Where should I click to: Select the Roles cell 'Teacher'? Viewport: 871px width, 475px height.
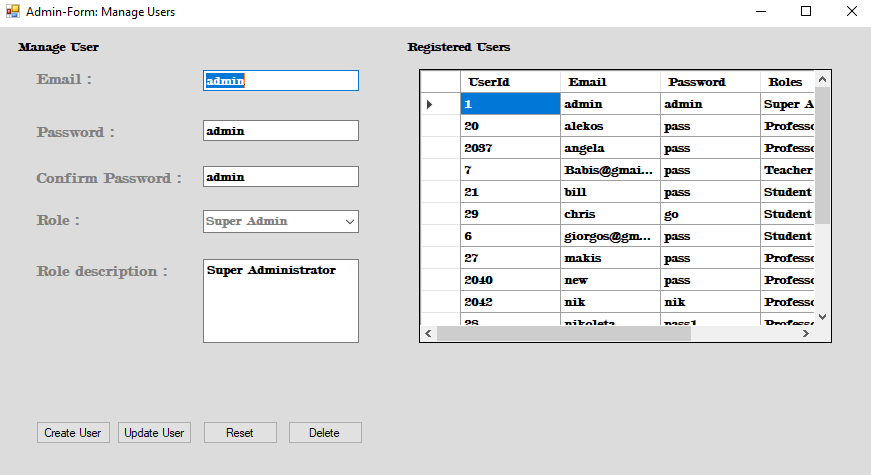[x=787, y=170]
